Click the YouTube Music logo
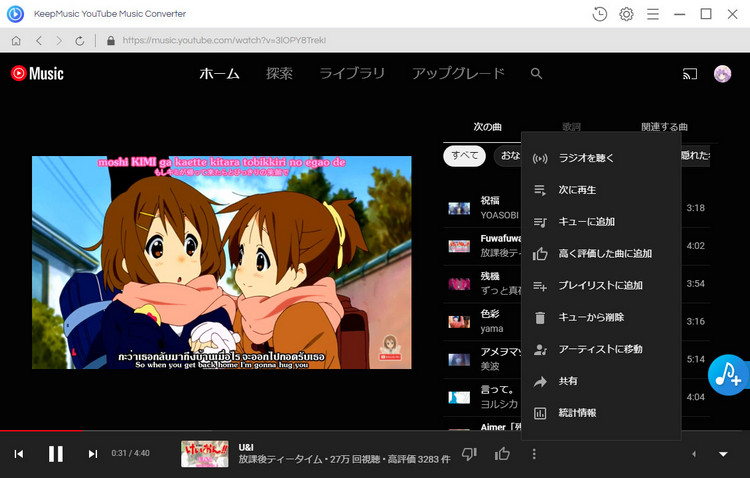 click(37, 73)
